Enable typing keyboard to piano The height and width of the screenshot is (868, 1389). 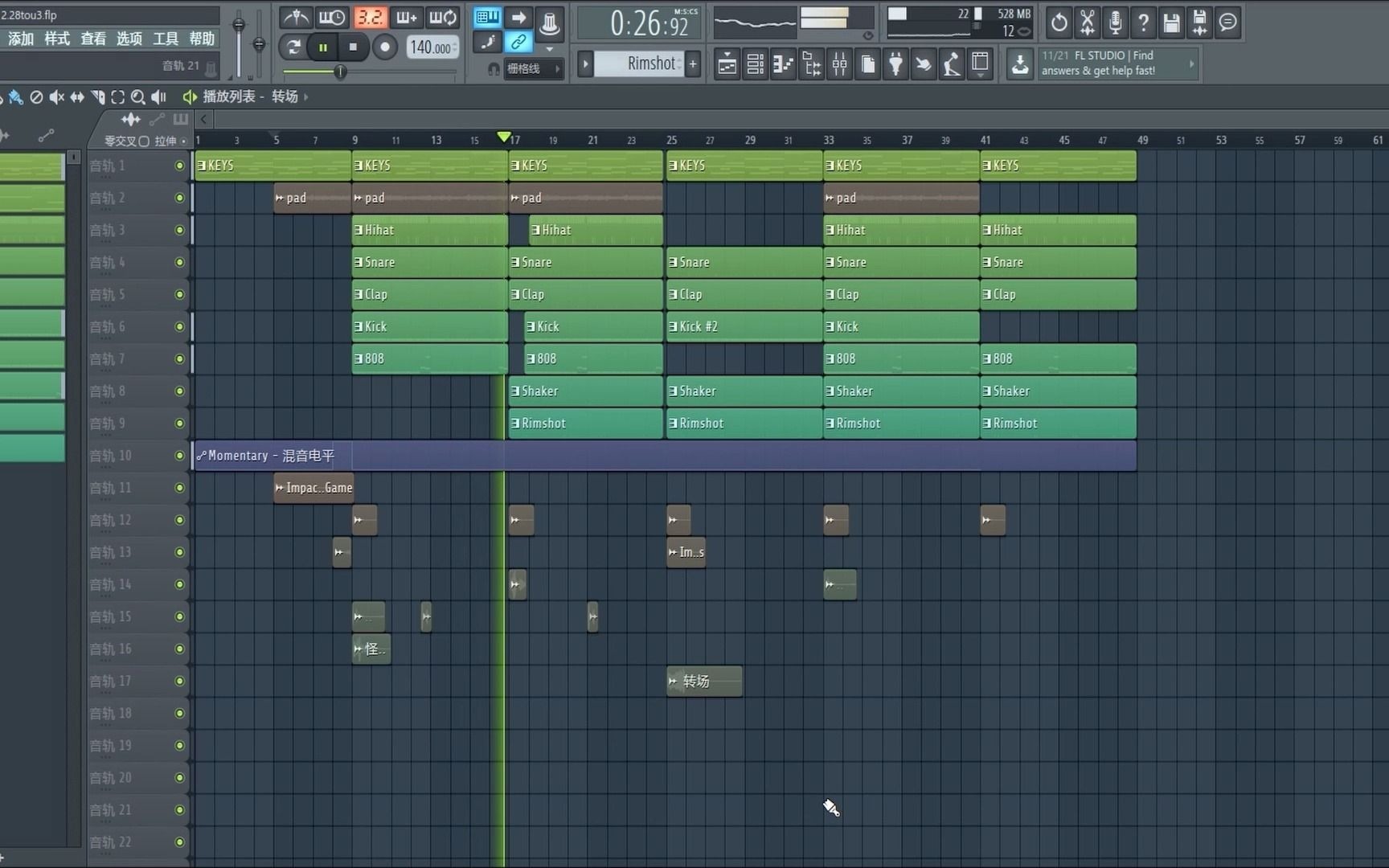coord(487,17)
